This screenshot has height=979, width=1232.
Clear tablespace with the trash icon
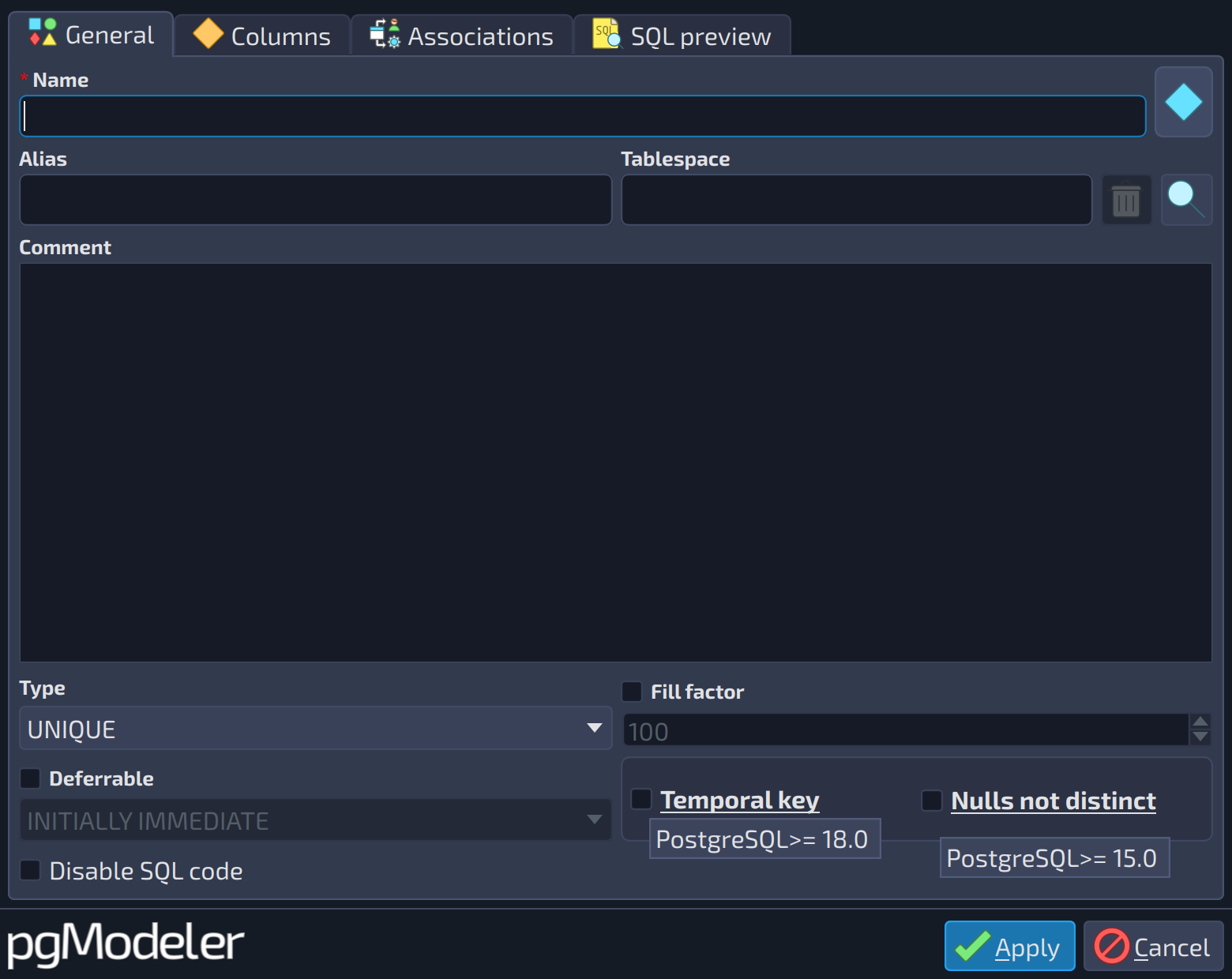click(1126, 200)
